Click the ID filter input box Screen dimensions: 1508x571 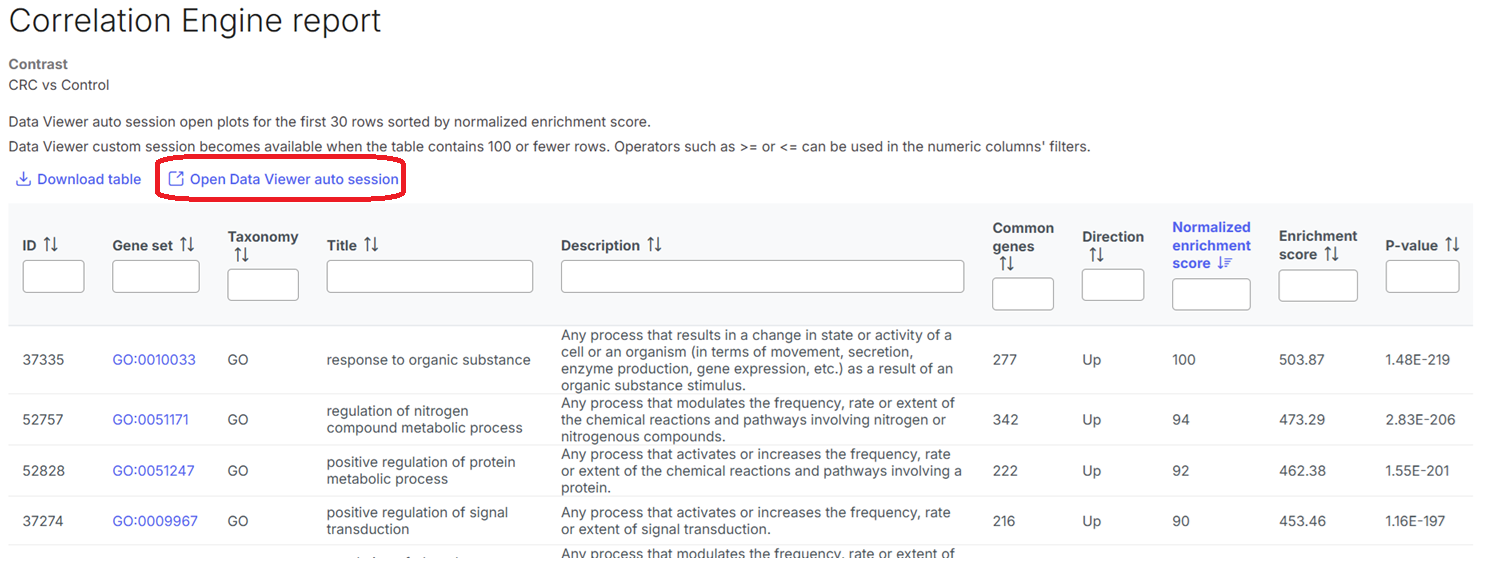coord(53,277)
